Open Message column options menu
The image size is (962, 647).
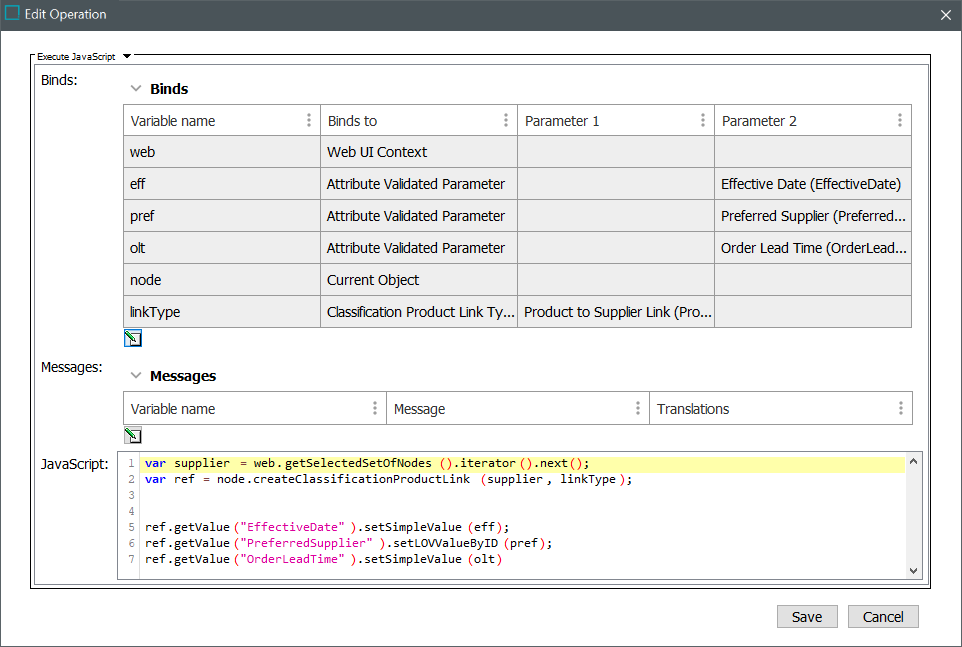tap(637, 408)
